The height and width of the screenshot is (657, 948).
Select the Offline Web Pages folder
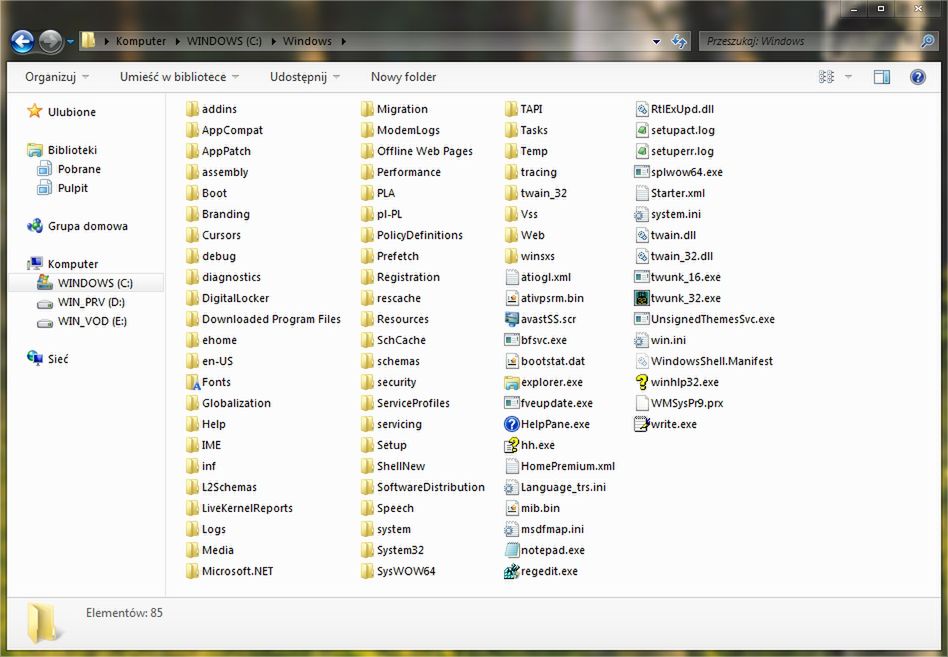417,151
